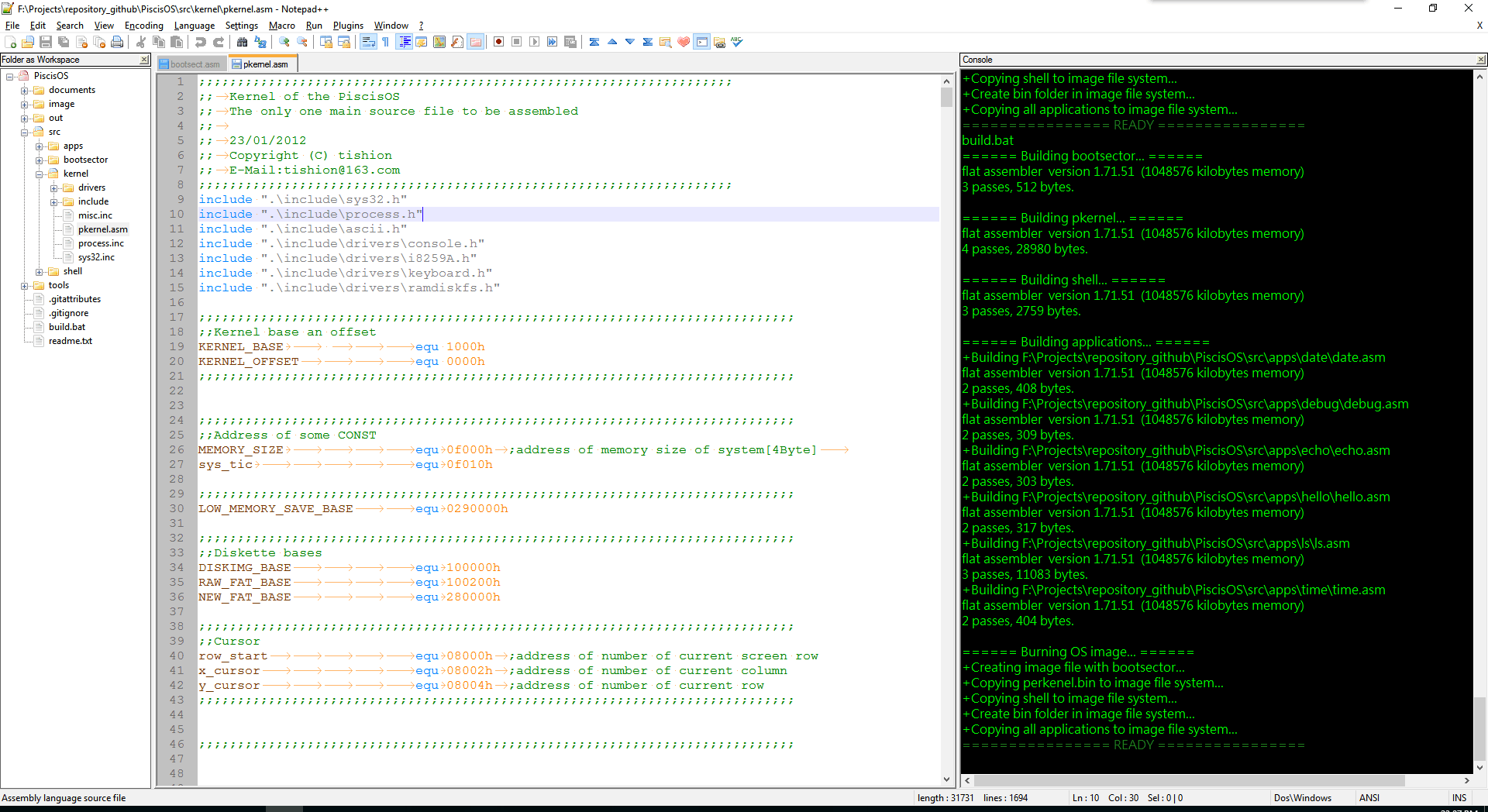Collapse the src folder
Viewport: 1488px width, 812px height.
tap(25, 132)
